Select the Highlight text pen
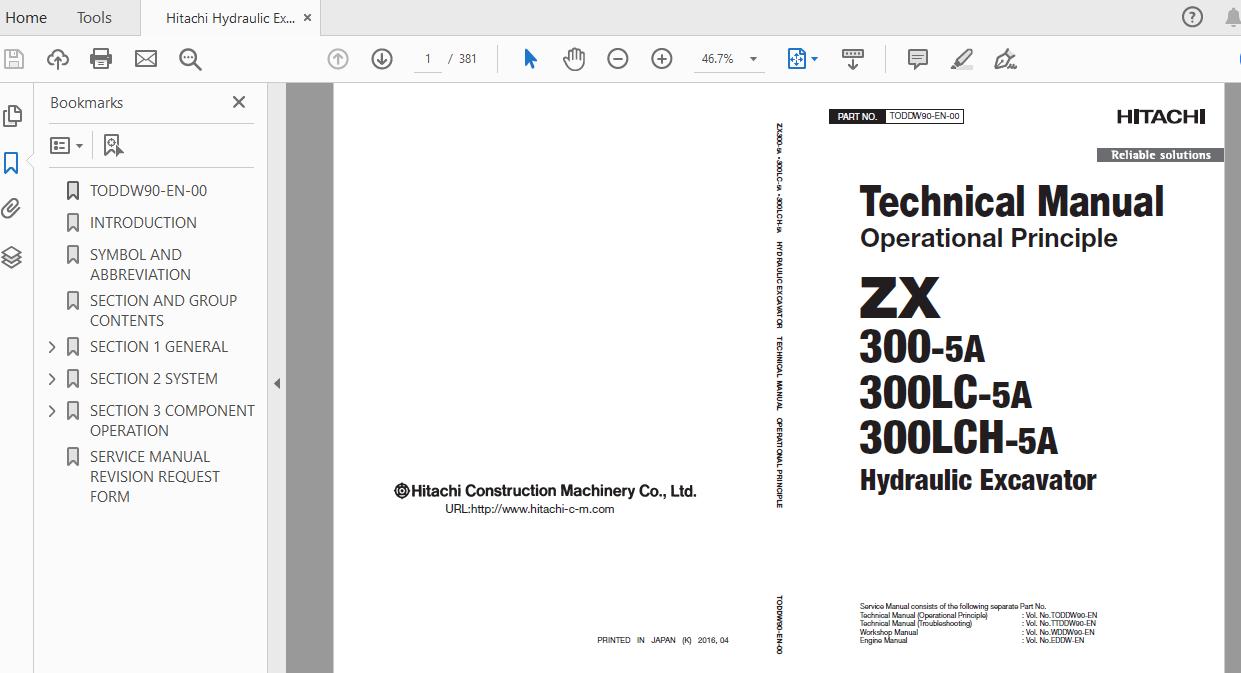 (x=962, y=59)
